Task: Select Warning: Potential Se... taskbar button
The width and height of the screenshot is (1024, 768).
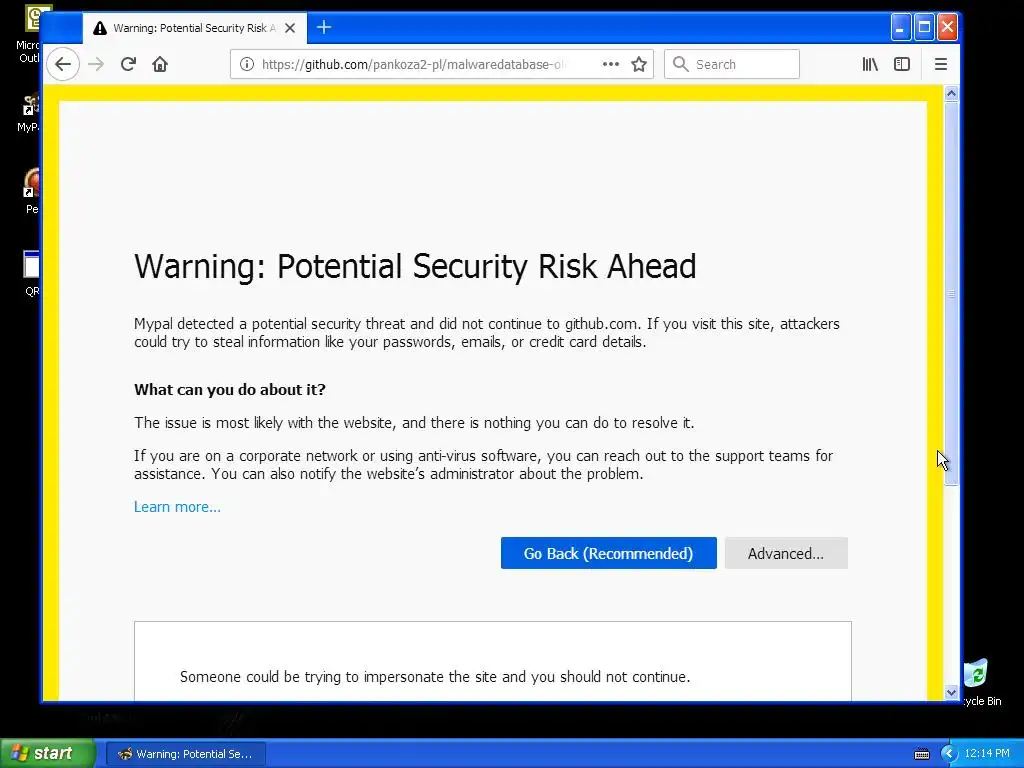Action: pyautogui.click(x=186, y=754)
